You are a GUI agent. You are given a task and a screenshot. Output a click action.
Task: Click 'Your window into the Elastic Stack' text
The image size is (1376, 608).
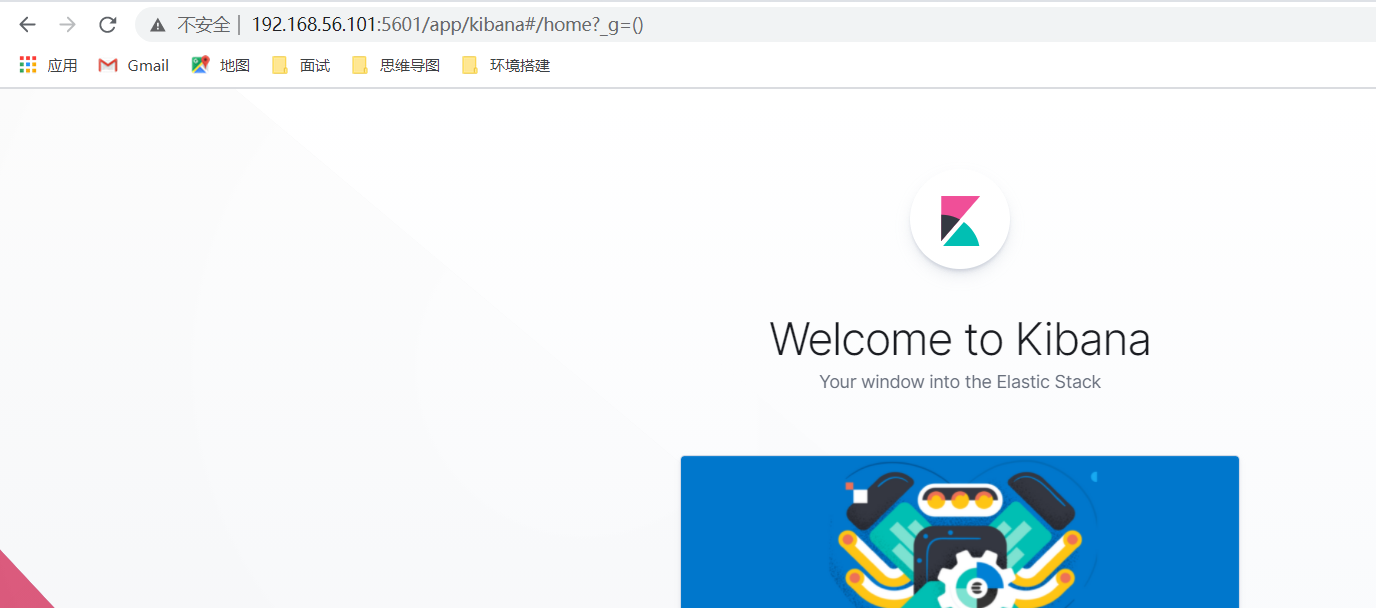(960, 382)
